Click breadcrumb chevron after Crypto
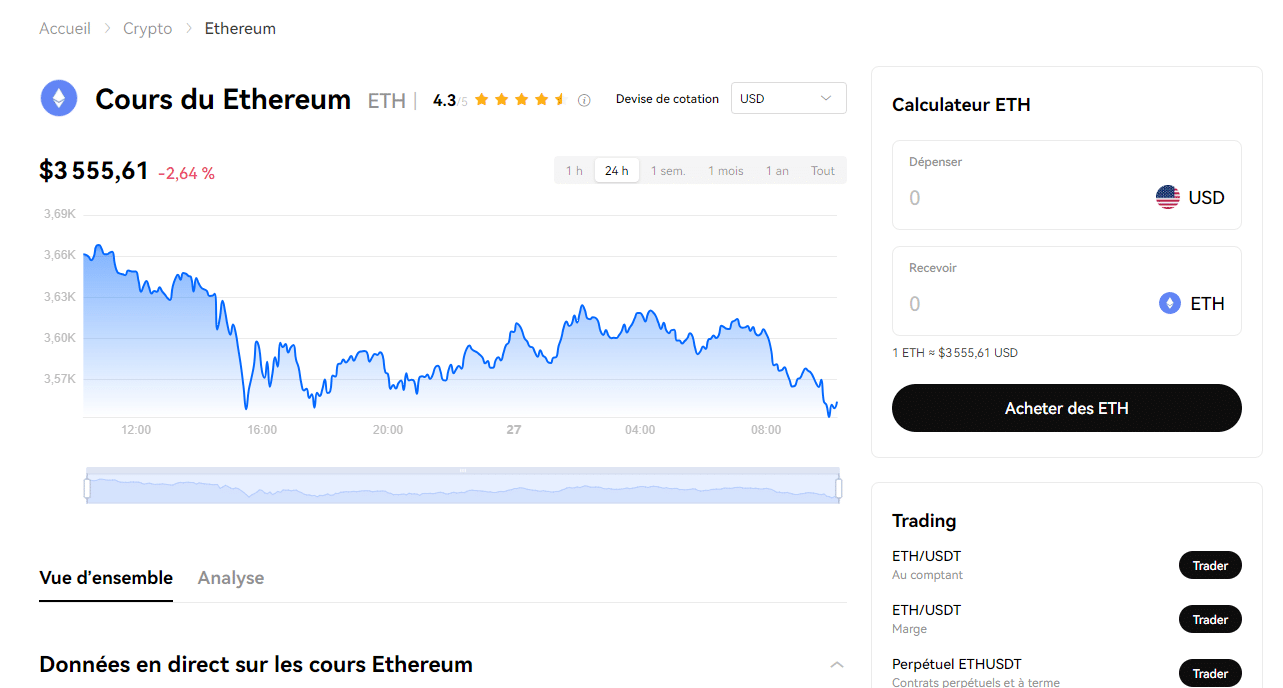1283x688 pixels. coord(188,28)
